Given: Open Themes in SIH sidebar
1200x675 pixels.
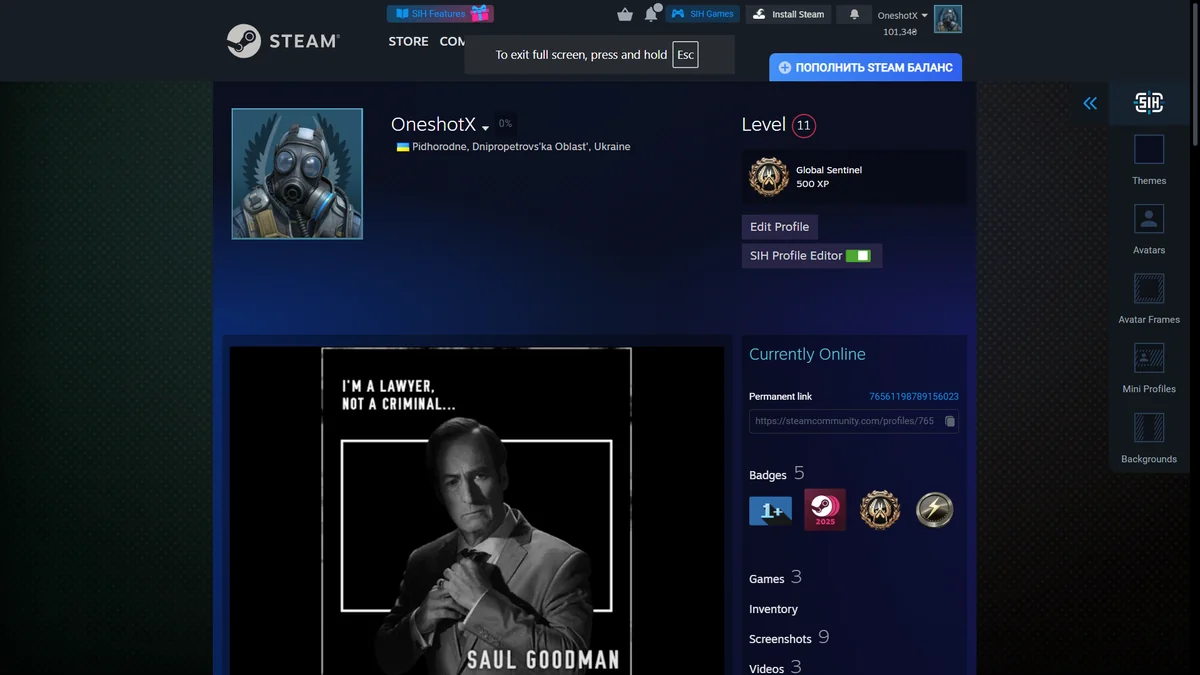Looking at the screenshot, I should [1149, 160].
